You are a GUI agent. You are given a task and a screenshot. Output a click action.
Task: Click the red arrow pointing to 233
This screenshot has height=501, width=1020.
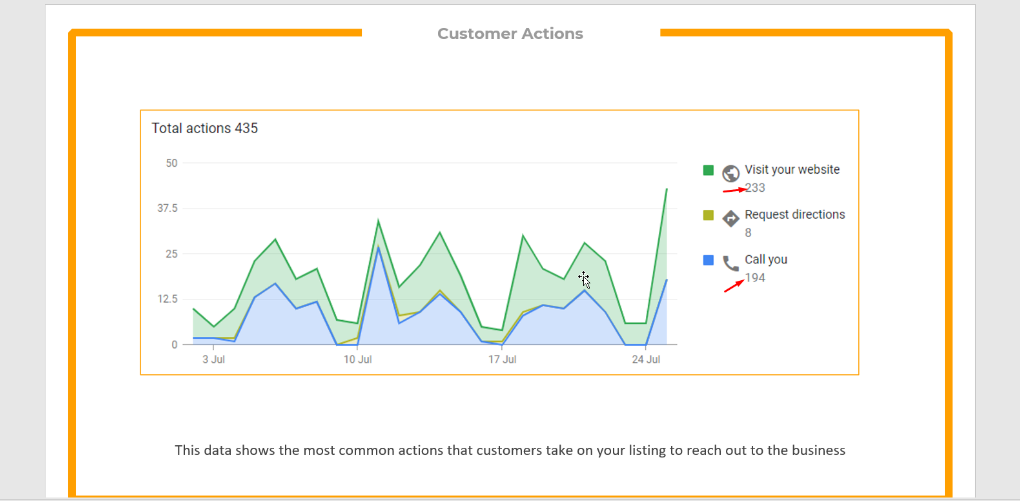click(x=734, y=189)
